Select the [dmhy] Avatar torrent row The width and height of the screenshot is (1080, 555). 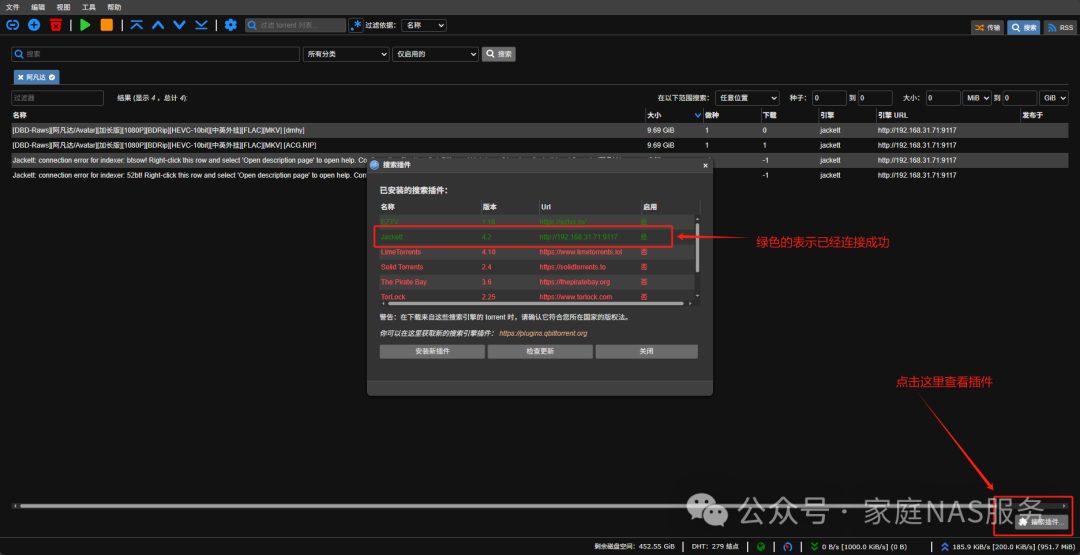coord(540,130)
